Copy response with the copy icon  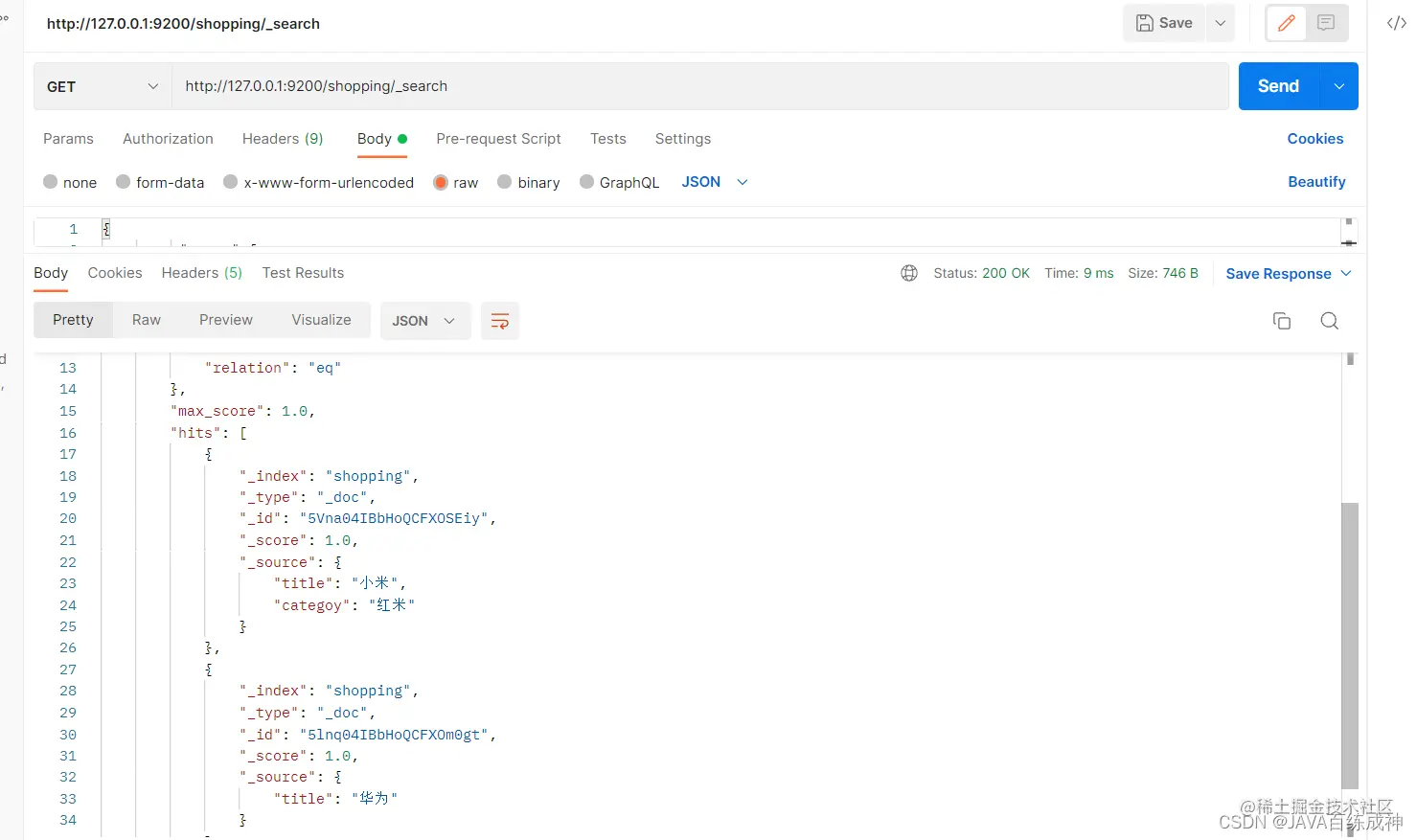(x=1282, y=321)
